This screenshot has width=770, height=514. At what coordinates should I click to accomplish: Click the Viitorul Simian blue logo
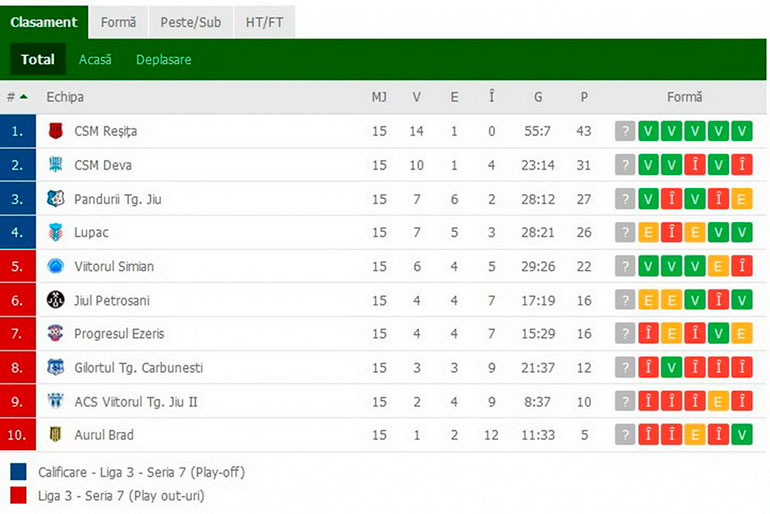click(55, 266)
